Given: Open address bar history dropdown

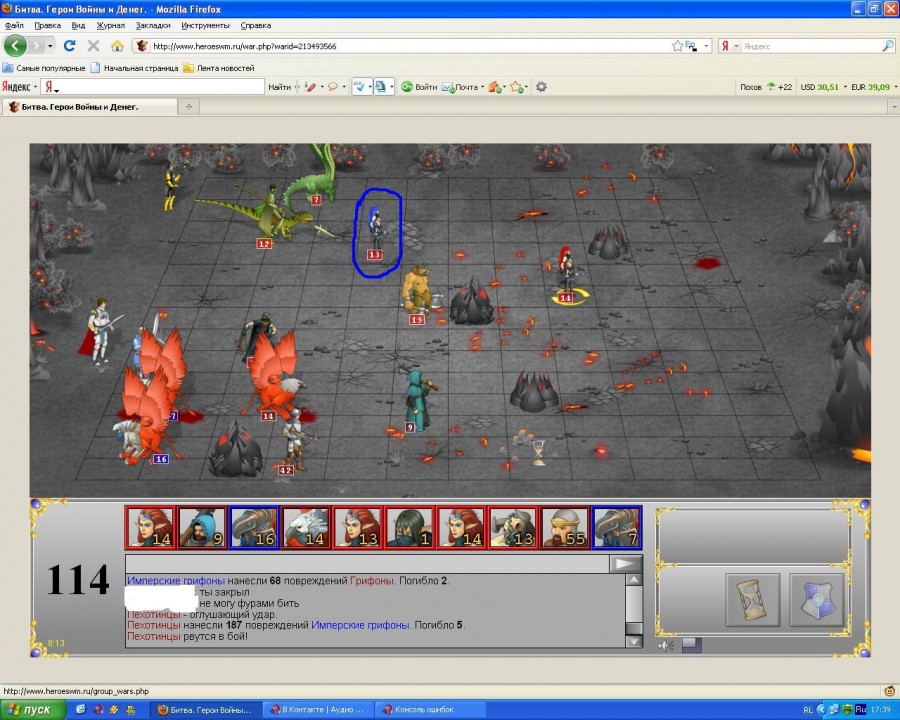Looking at the screenshot, I should pyautogui.click(x=706, y=46).
